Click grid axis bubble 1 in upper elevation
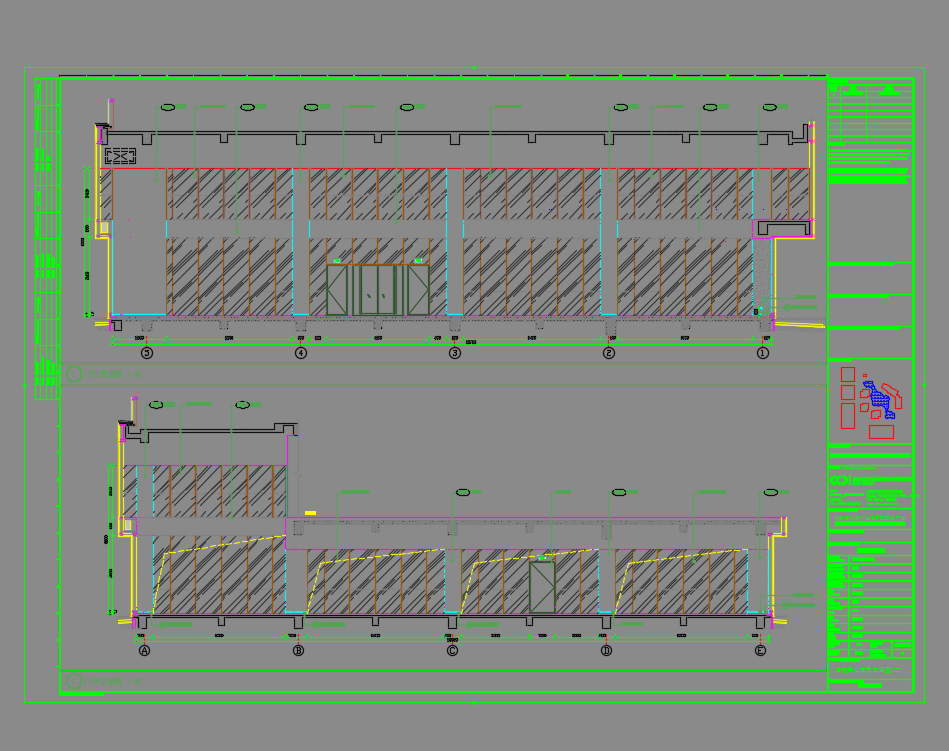 (763, 353)
